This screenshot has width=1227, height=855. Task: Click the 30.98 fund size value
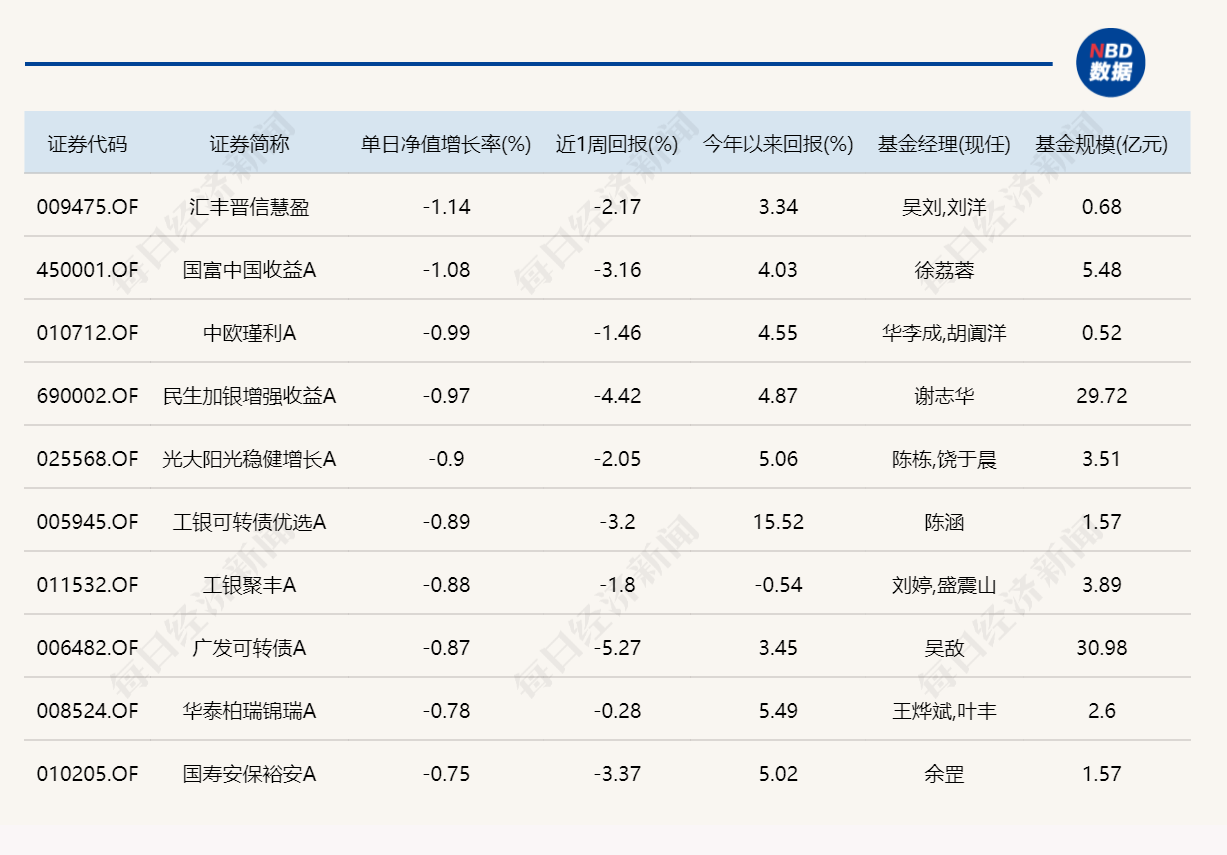(x=1101, y=648)
